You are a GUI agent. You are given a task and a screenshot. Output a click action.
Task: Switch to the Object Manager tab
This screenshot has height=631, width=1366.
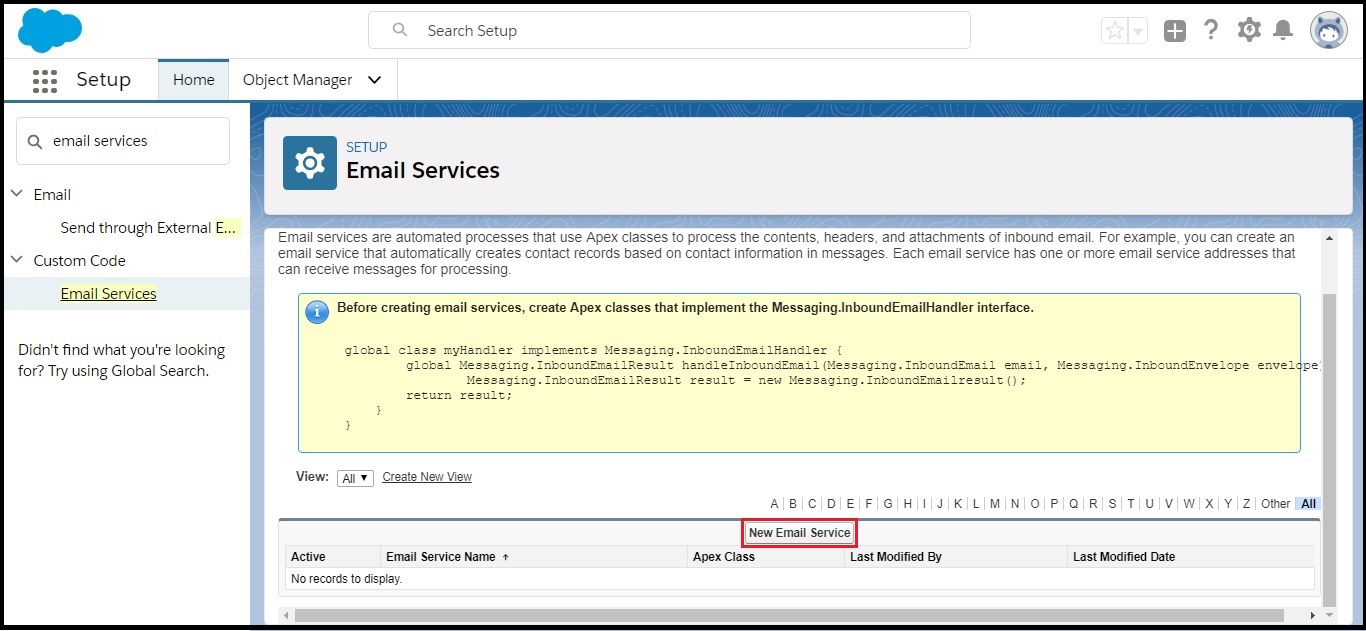tap(298, 80)
